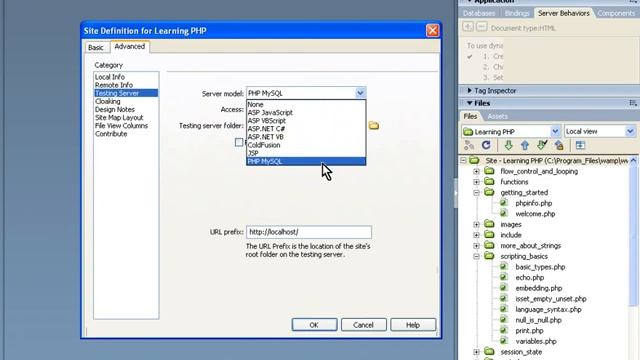Choose PHP MySQL in the open list
640x360 pixels.
pyautogui.click(x=306, y=161)
